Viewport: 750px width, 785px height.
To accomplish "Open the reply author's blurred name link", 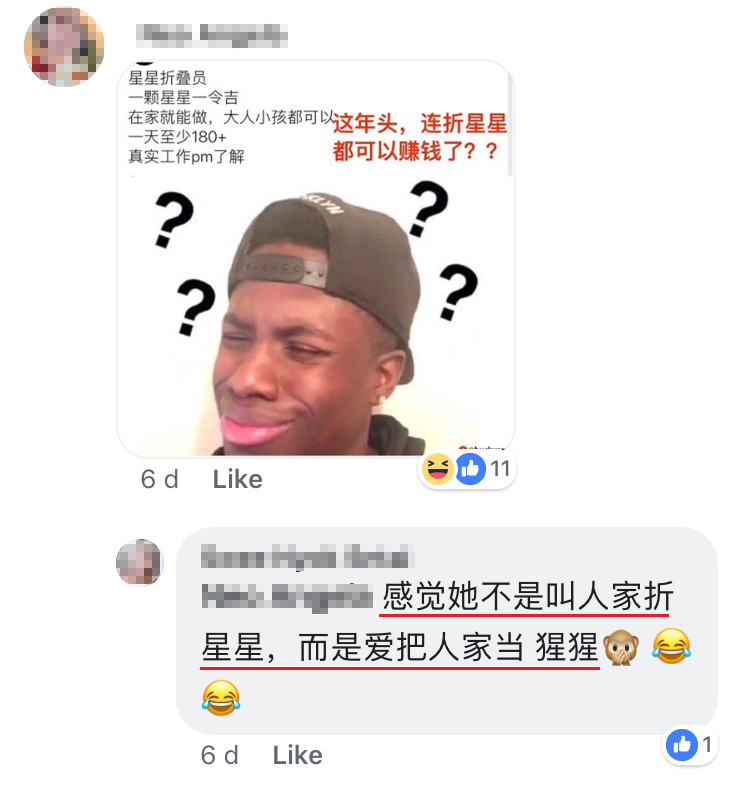I will tap(307, 557).
